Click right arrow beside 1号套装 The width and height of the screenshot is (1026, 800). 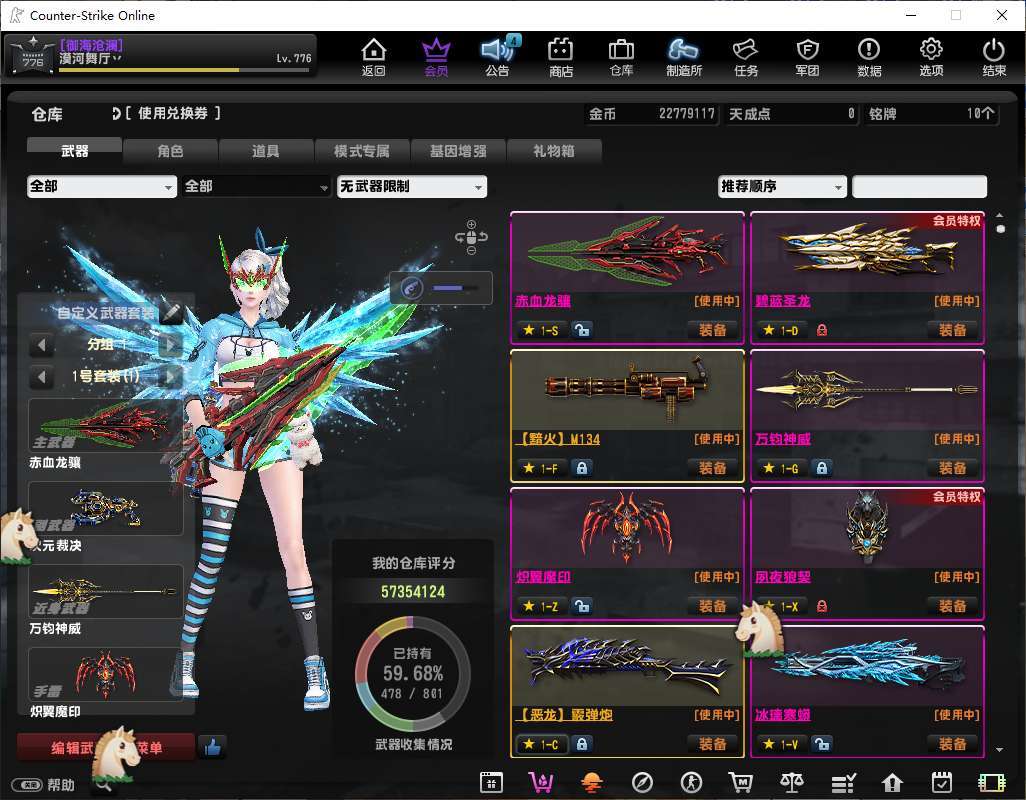[x=170, y=375]
